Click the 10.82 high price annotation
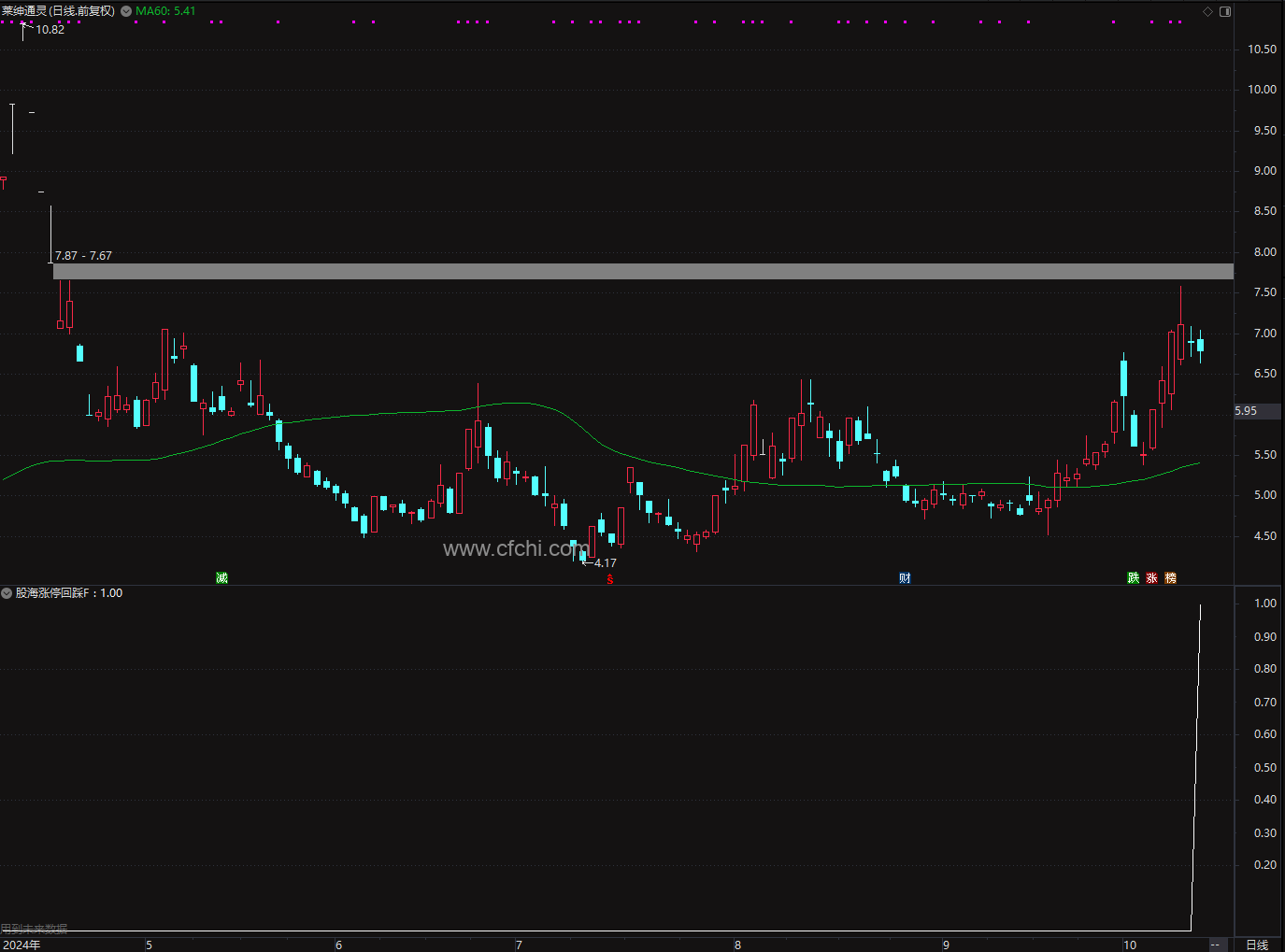 (50, 30)
